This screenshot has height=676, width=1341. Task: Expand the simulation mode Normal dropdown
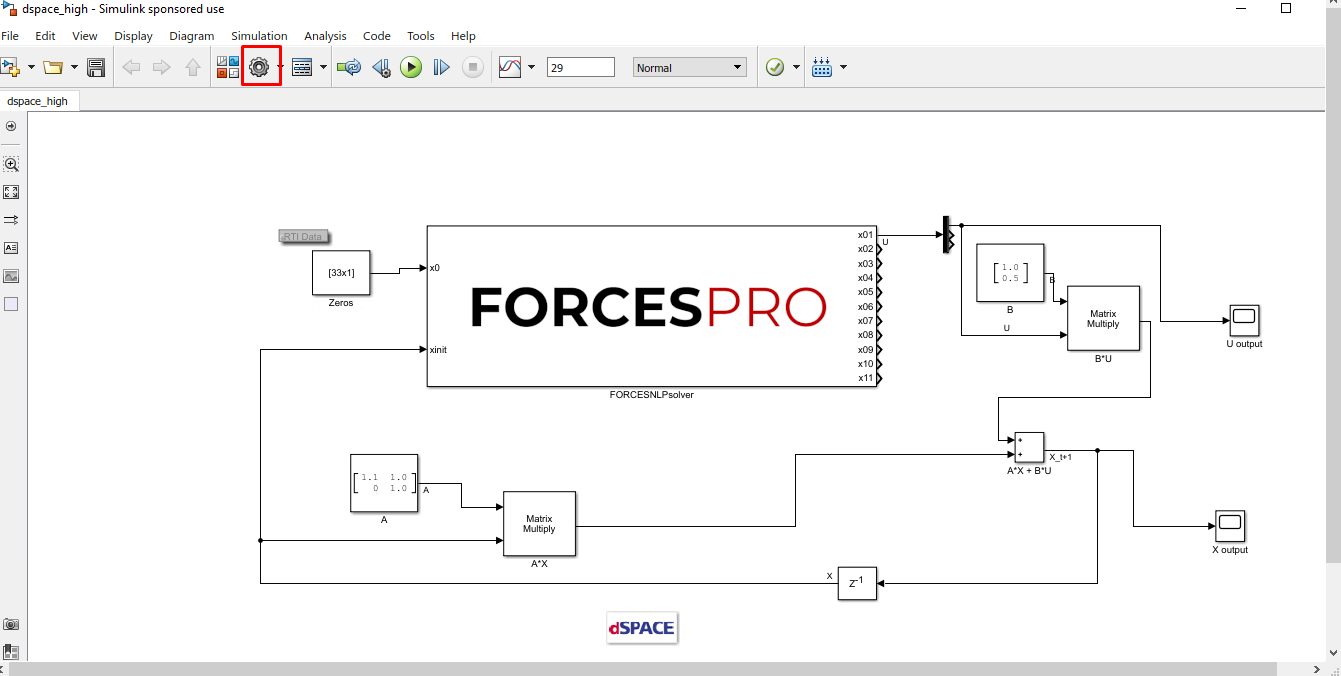690,67
